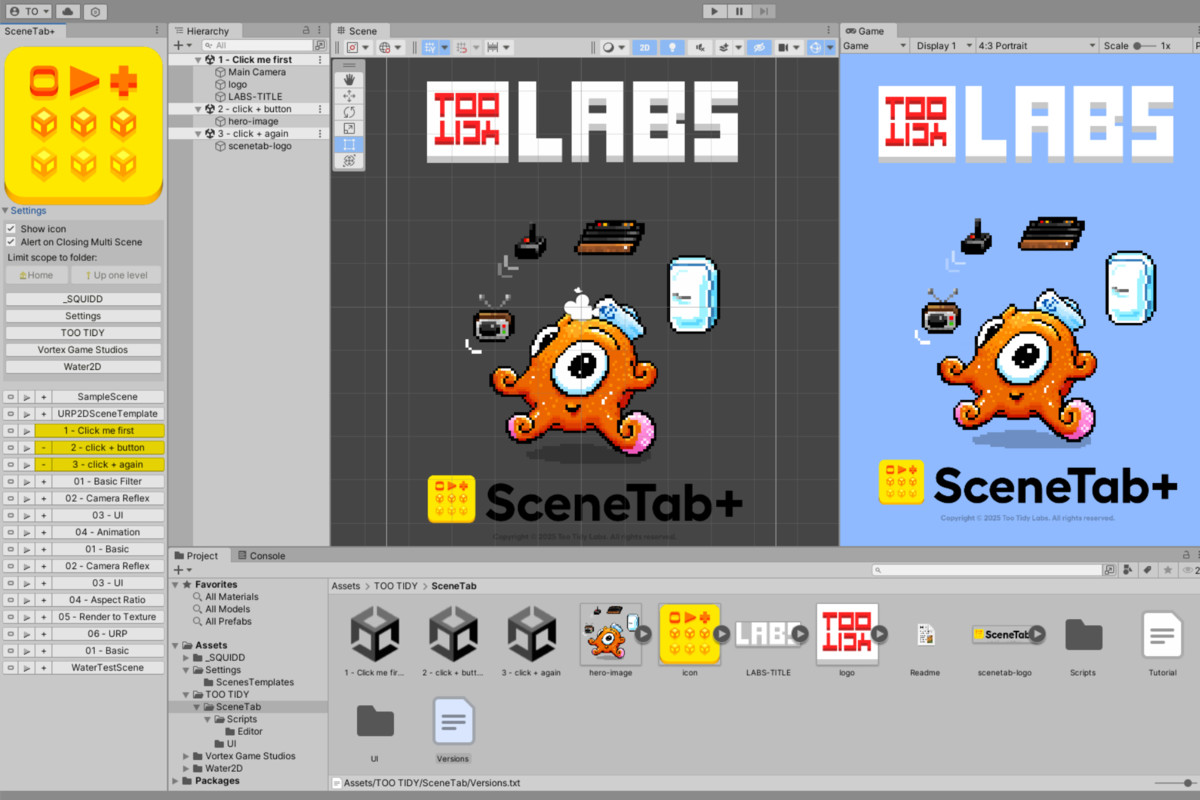Viewport: 1200px width, 800px height.
Task: Click minus button for 2 - click + button
Action: click(43, 447)
